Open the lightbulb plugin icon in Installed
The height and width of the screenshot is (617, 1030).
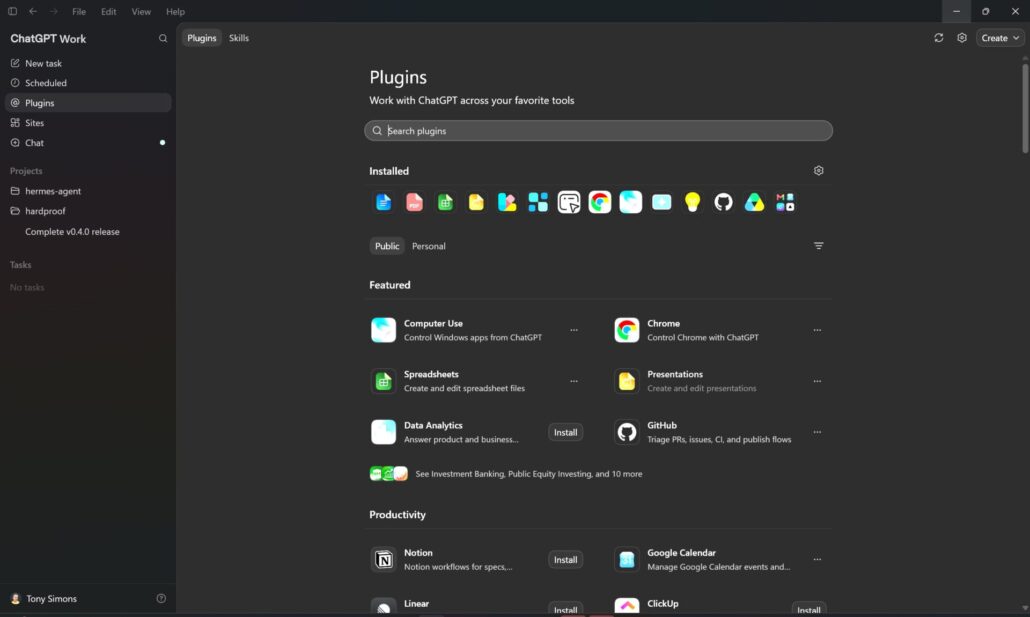coord(692,202)
